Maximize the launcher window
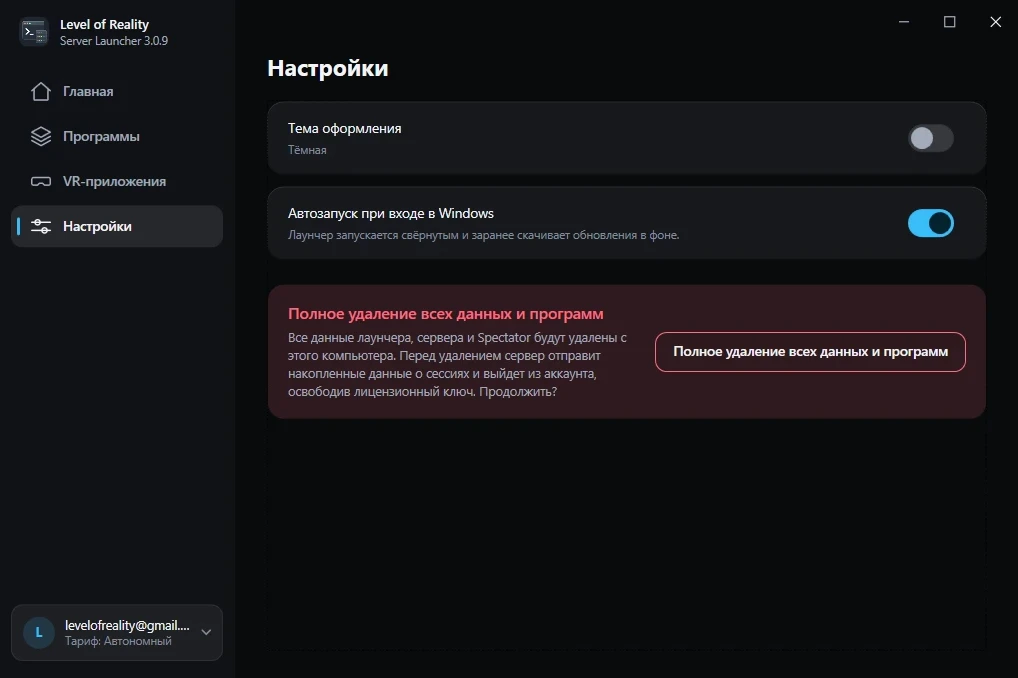Viewport: 1018px width, 678px height. click(x=949, y=22)
